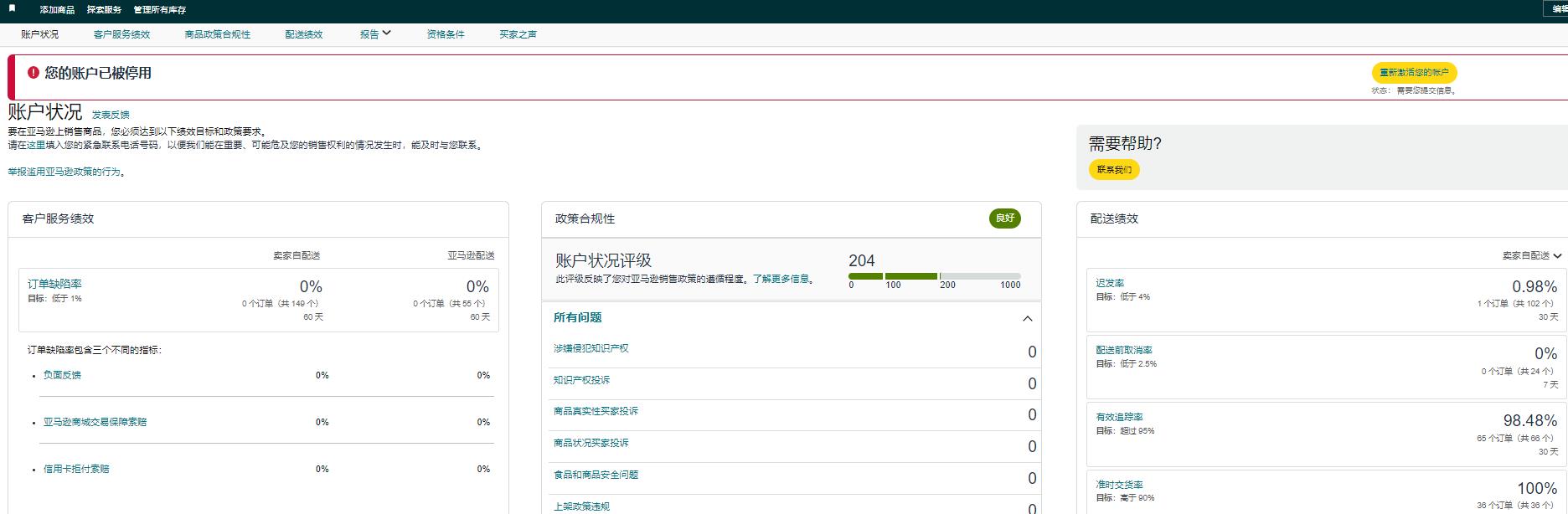
Task: Click 政策合规性 panel heading
Action: click(585, 218)
